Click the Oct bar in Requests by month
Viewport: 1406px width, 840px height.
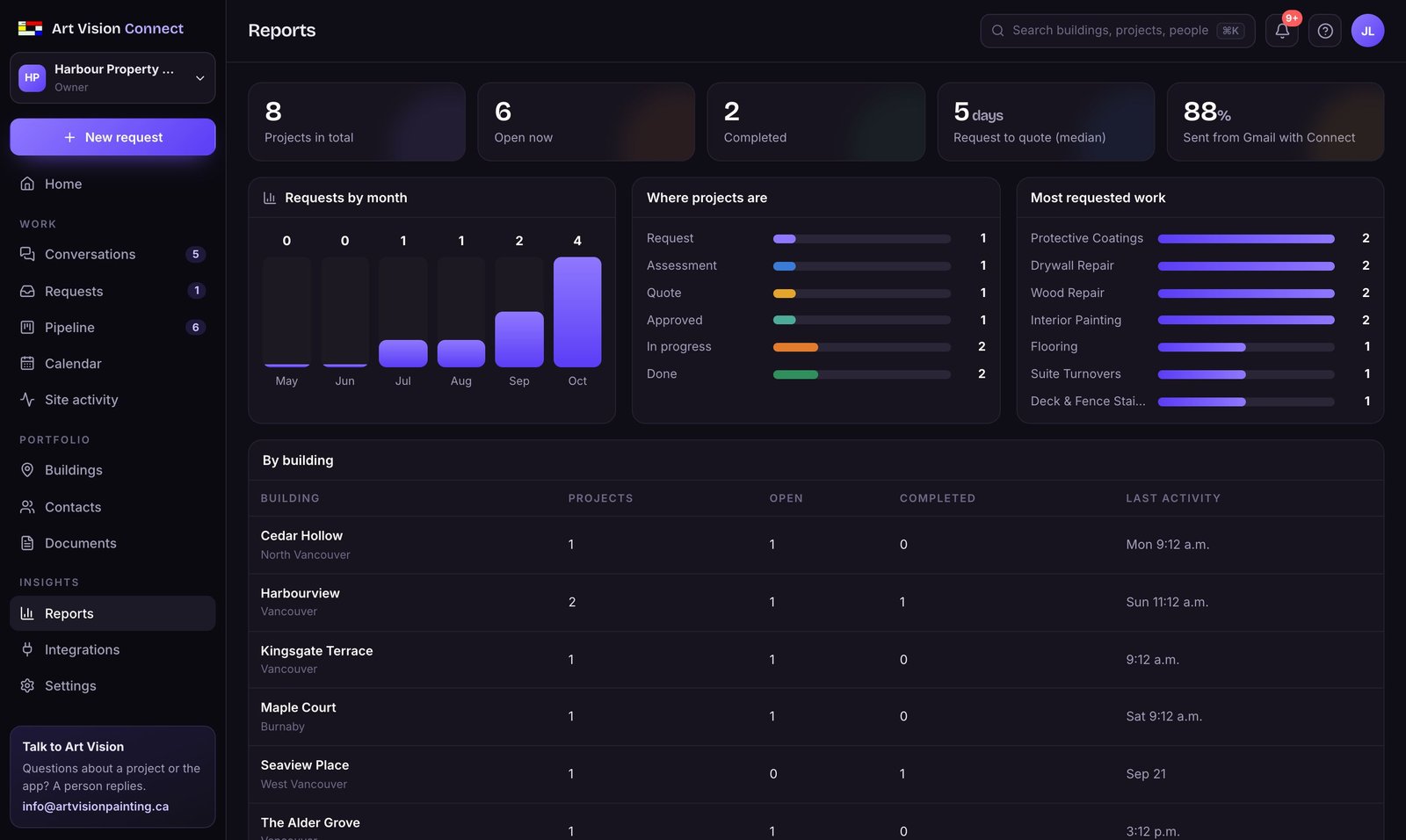[x=577, y=312]
